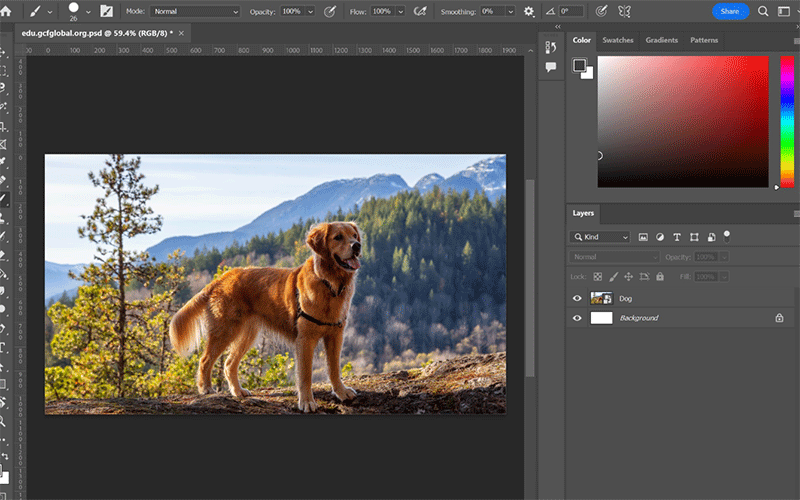Select the Frame tool in toolbar

[3, 144]
